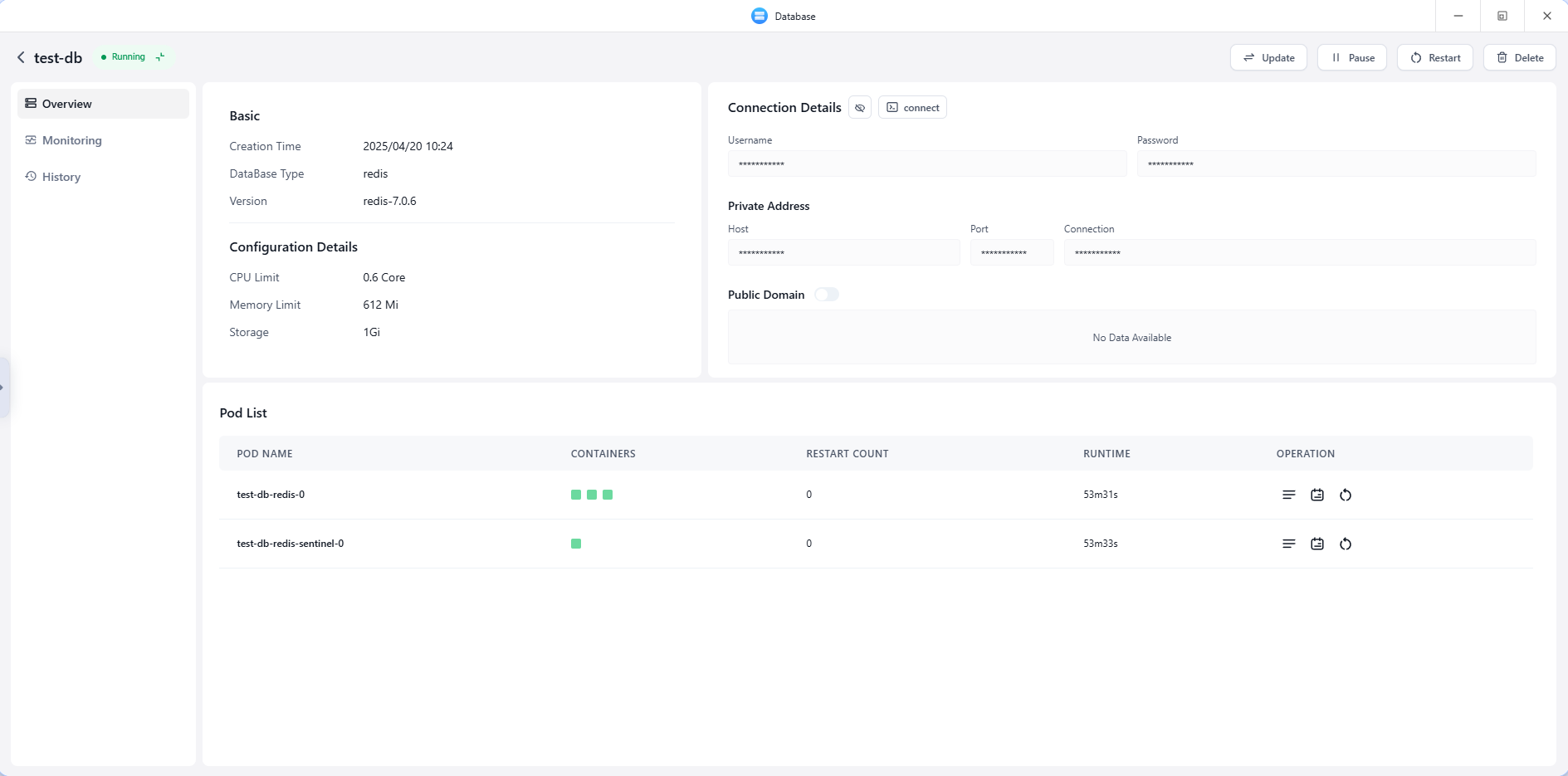Enable the Public Domain switch
The height and width of the screenshot is (776, 1568).
click(x=827, y=295)
